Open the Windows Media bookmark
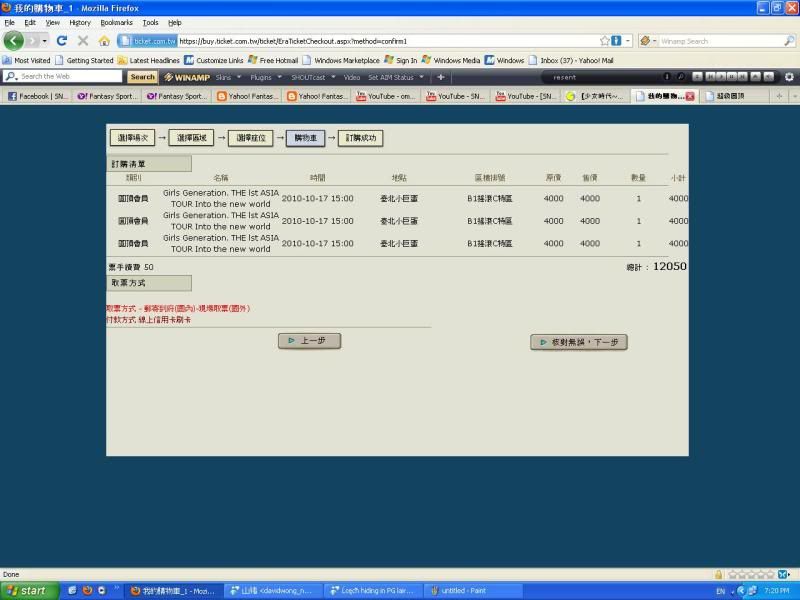Screen dimensions: 800x600 coord(451,60)
